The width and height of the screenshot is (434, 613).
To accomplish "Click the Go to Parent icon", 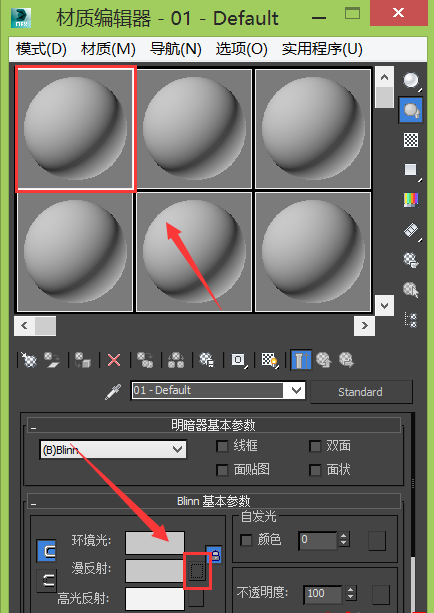I will (324, 360).
